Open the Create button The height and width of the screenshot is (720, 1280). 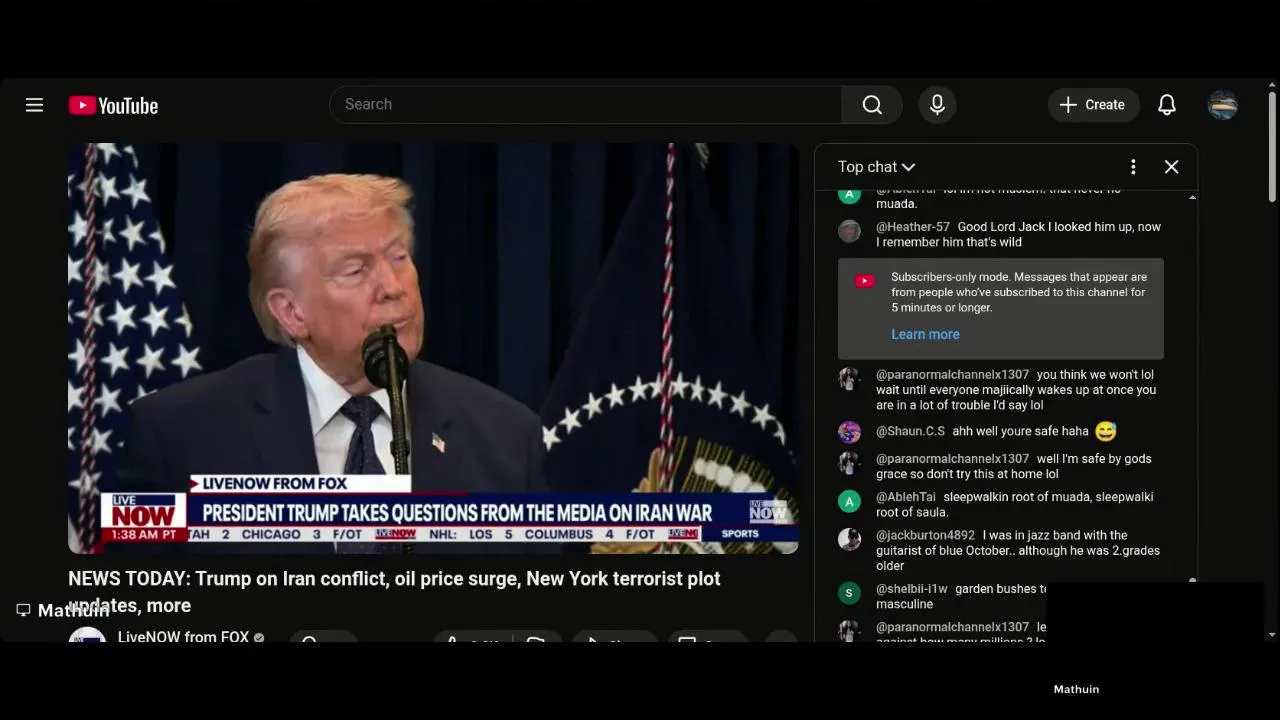(1093, 105)
